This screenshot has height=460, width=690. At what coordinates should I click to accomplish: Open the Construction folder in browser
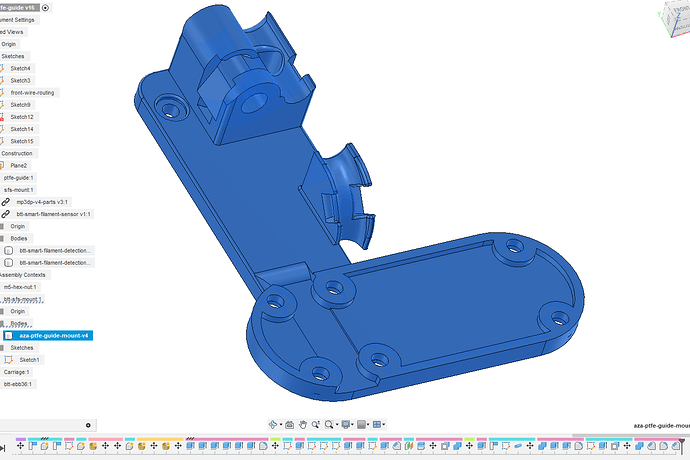[x=17, y=154]
